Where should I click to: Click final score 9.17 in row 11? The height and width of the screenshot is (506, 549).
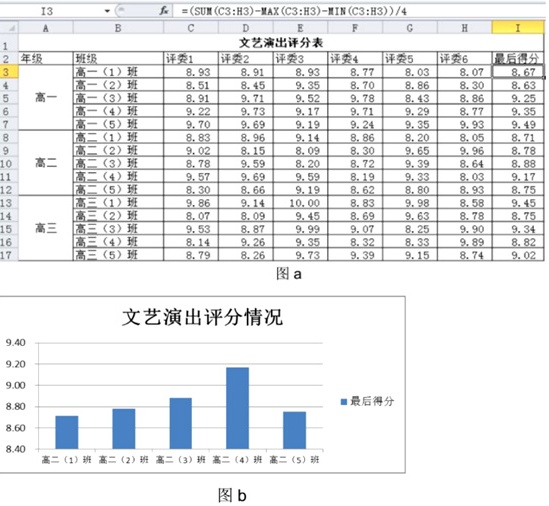[x=518, y=177]
